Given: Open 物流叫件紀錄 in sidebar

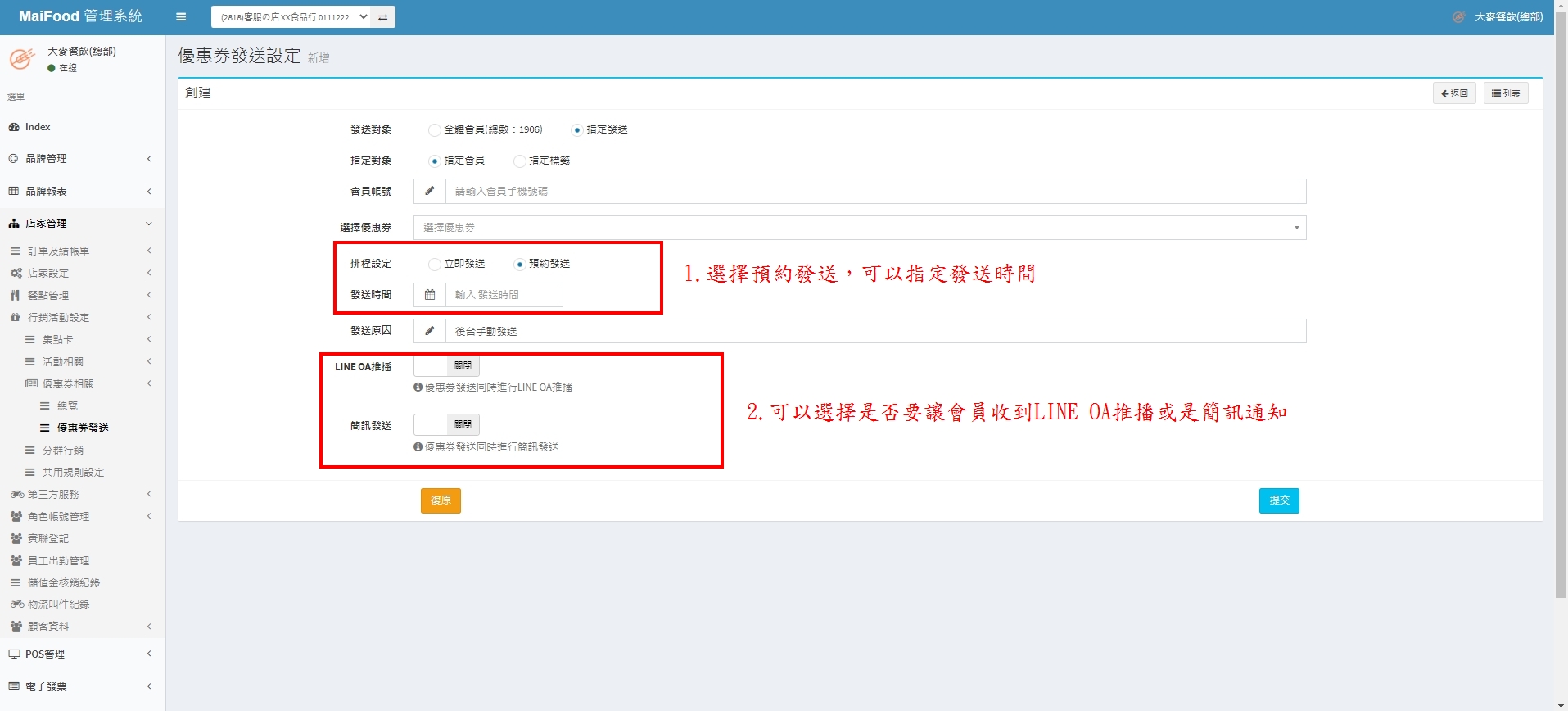Looking at the screenshot, I should 58,605.
